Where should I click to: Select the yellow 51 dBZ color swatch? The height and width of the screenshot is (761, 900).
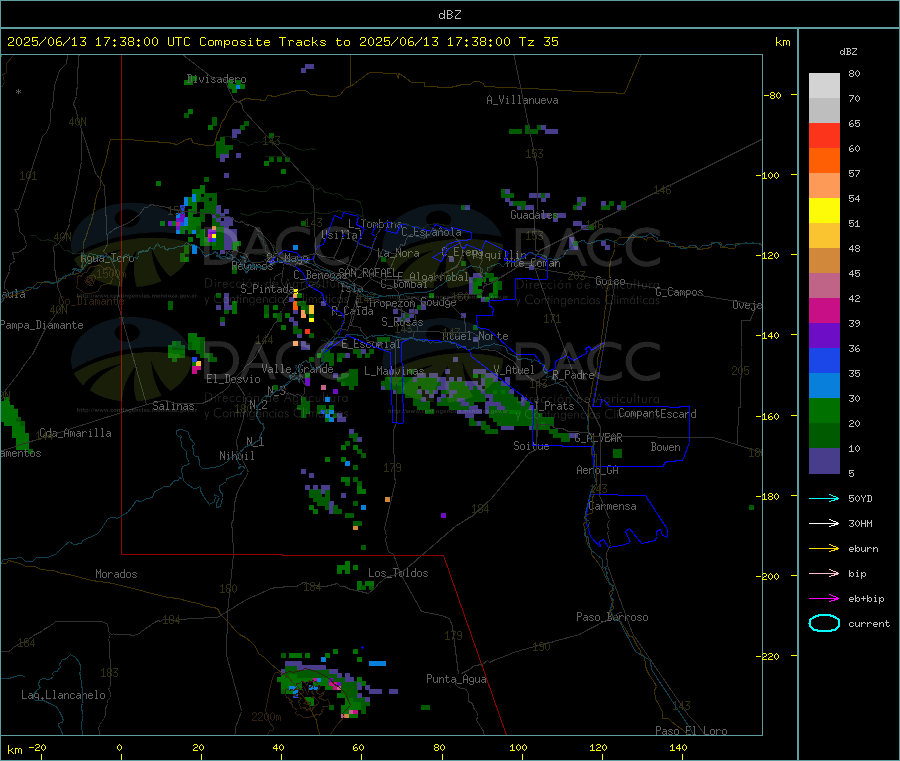[824, 211]
